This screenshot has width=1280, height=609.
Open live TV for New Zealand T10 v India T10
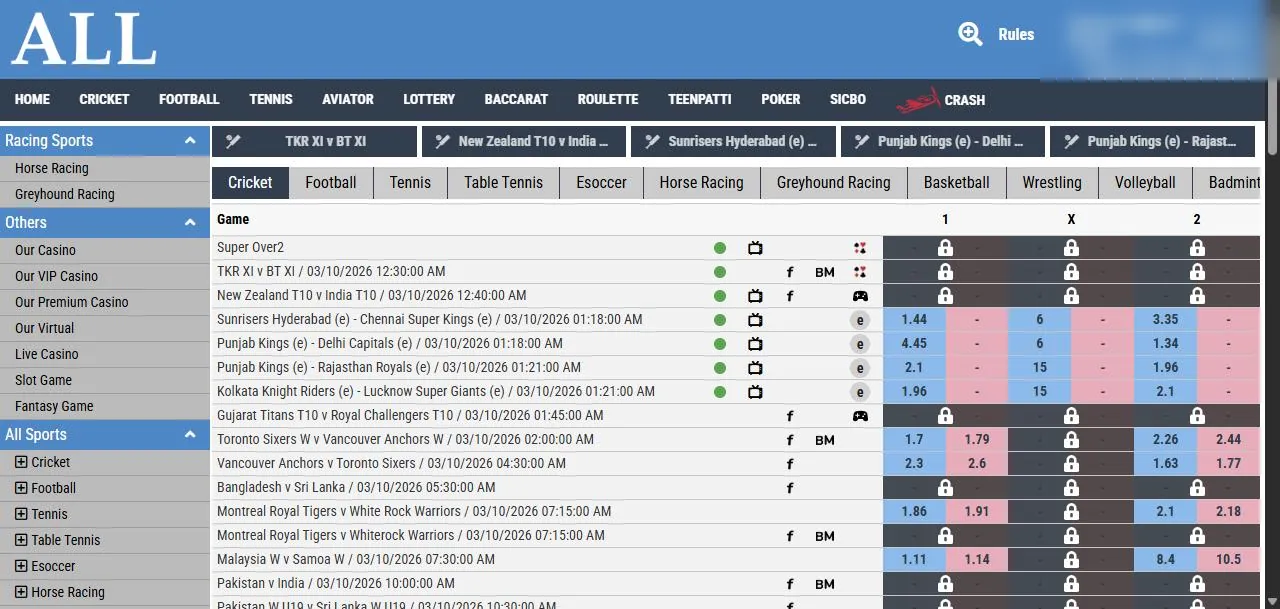pyautogui.click(x=755, y=296)
